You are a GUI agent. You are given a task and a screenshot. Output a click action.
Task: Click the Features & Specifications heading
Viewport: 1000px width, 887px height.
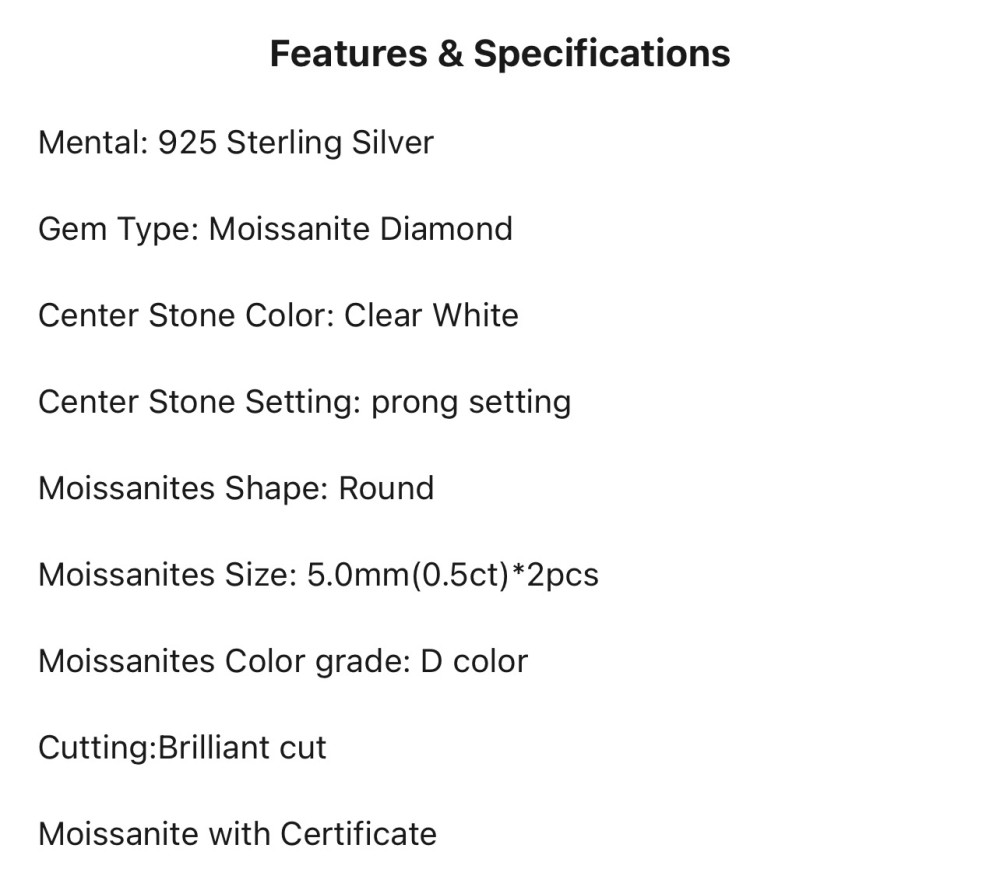[x=500, y=54]
